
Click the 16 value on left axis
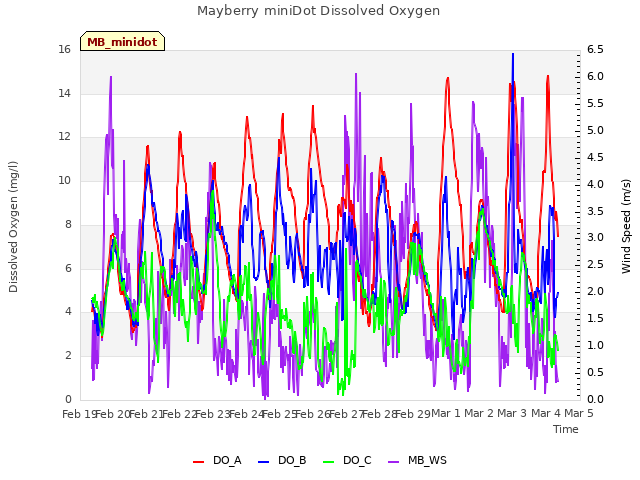pyautogui.click(x=64, y=49)
